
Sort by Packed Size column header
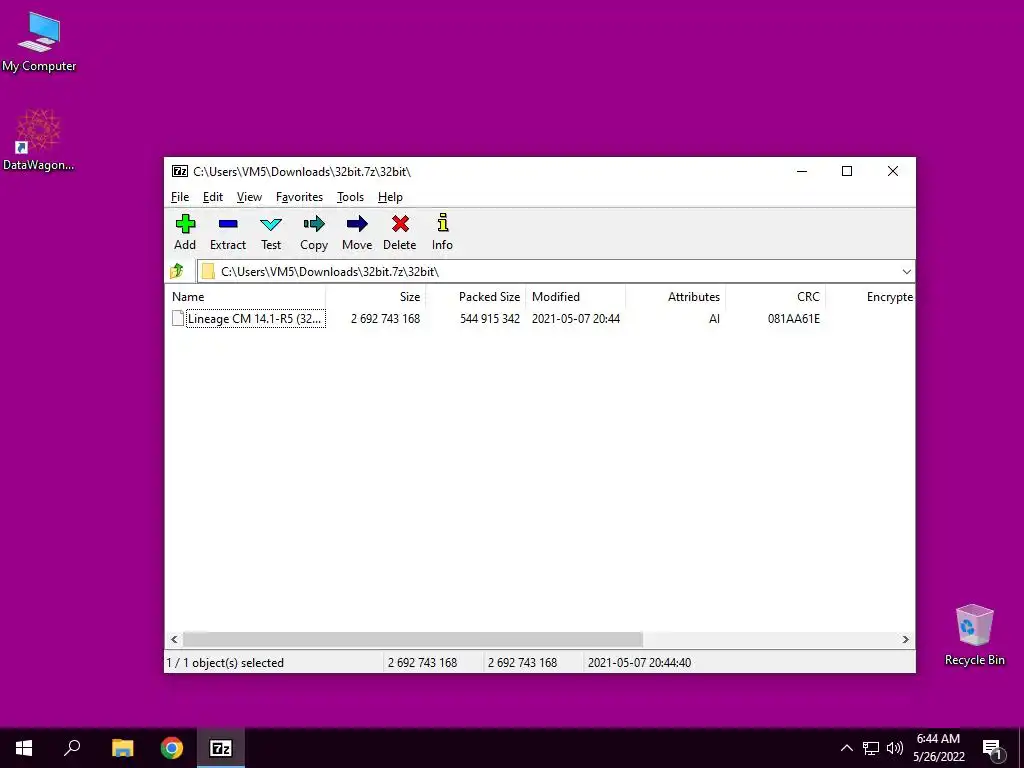click(x=475, y=296)
